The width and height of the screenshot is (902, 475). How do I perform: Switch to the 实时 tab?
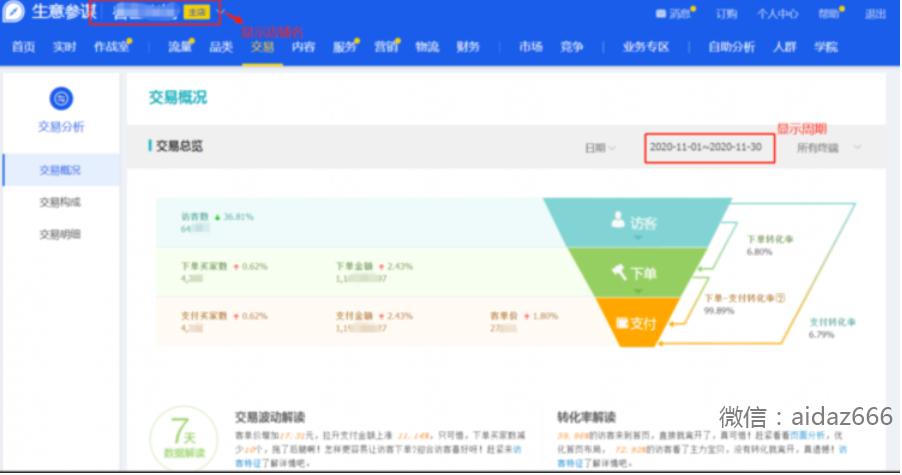64,47
